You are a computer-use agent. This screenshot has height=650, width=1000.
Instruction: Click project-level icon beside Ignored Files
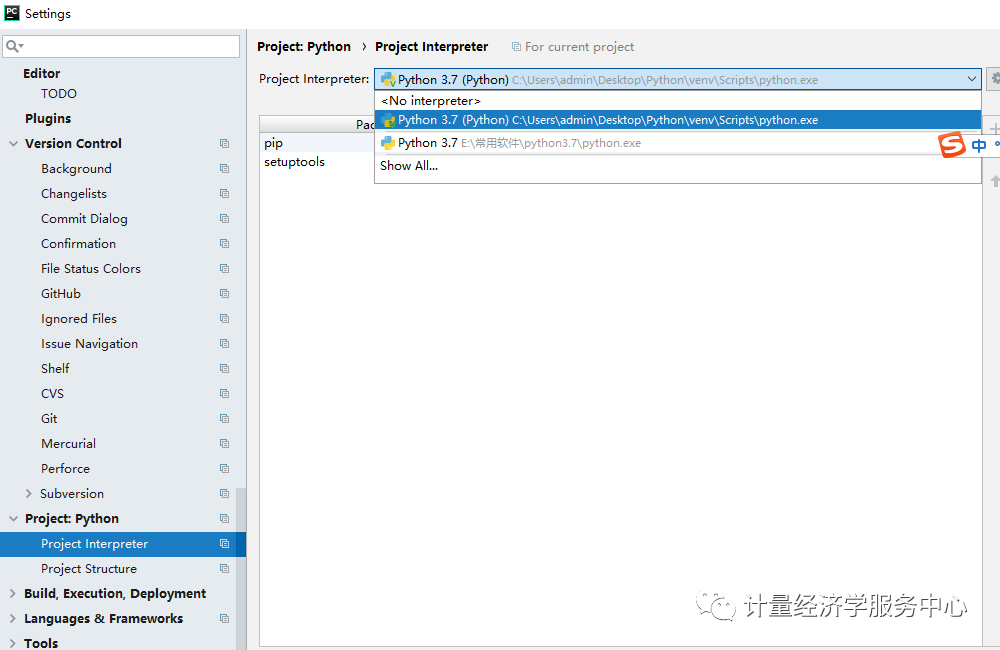224,318
